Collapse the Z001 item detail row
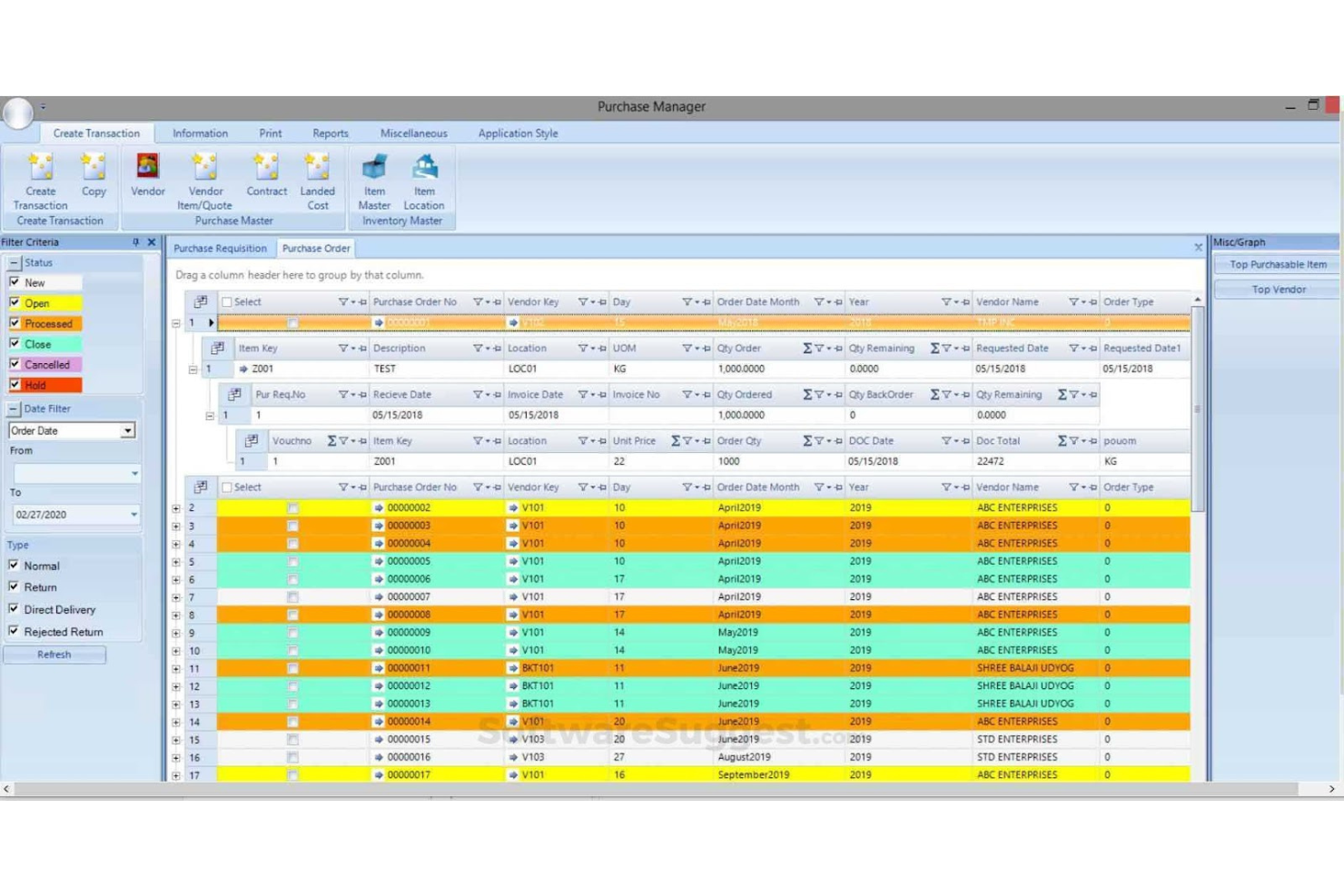The width and height of the screenshot is (1344, 896). pos(193,369)
